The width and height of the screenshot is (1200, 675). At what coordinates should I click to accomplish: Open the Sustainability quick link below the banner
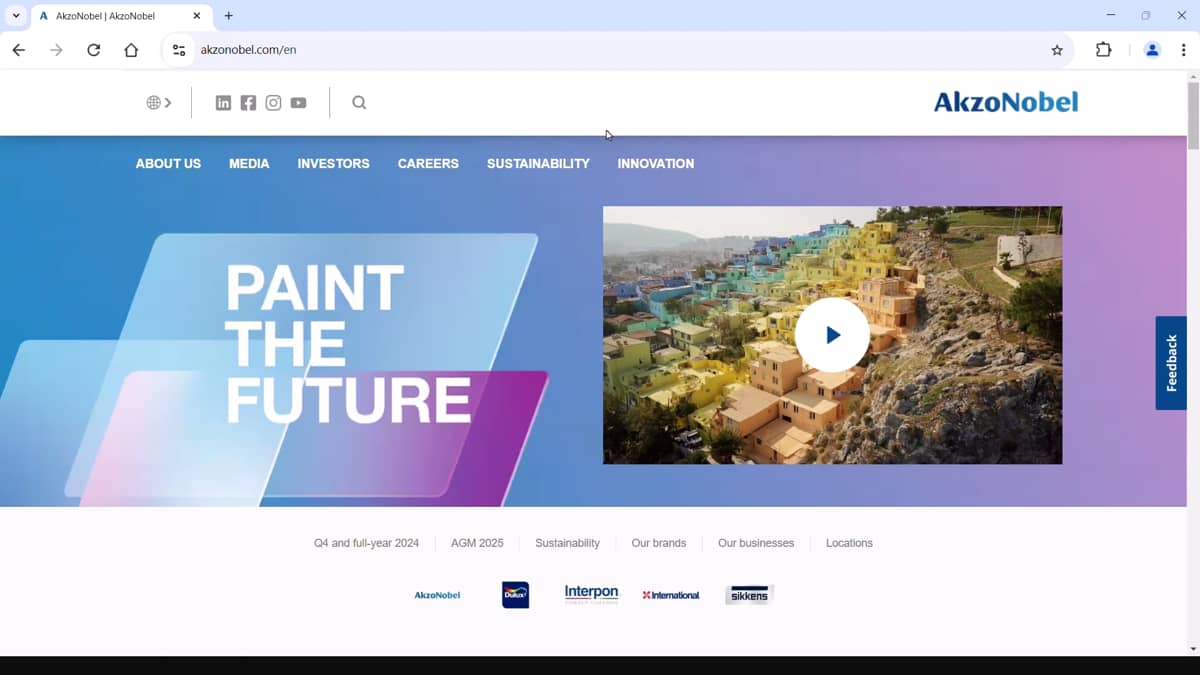[x=567, y=543]
